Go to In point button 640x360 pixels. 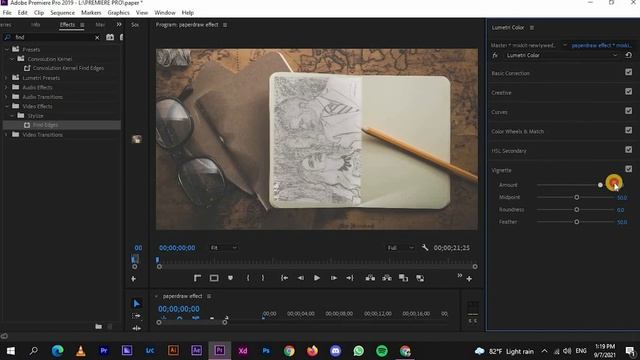click(x=284, y=278)
